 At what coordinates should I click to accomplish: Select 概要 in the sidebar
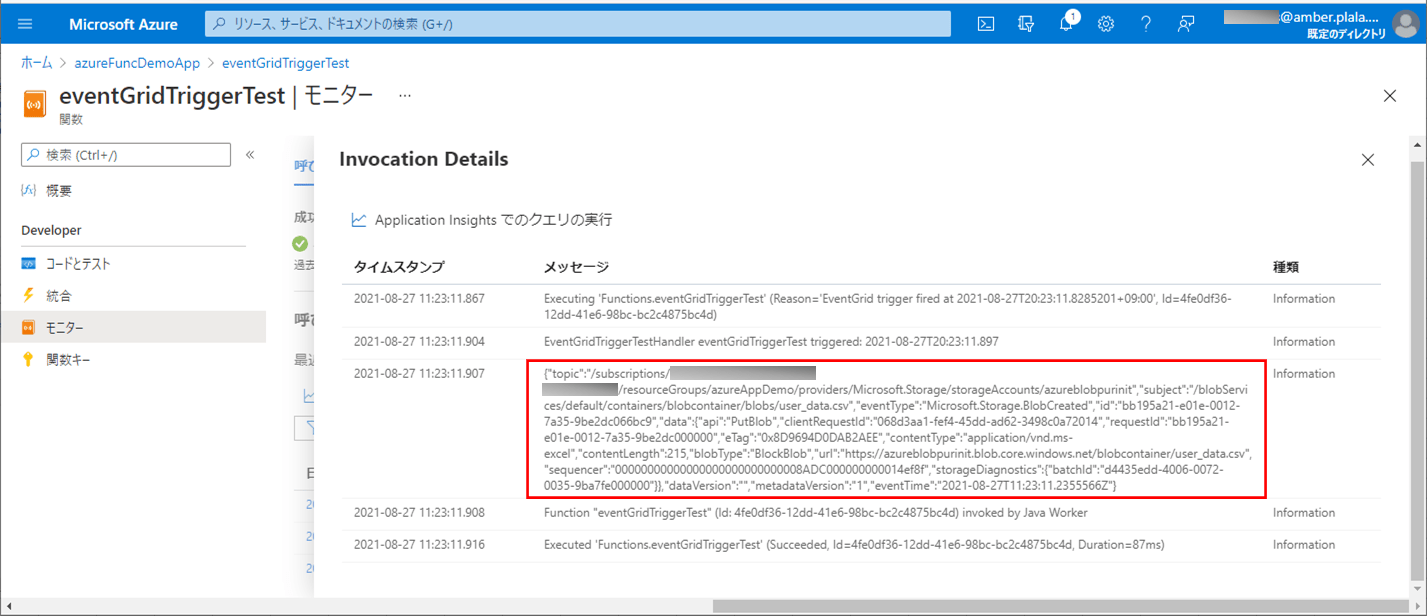click(x=58, y=190)
